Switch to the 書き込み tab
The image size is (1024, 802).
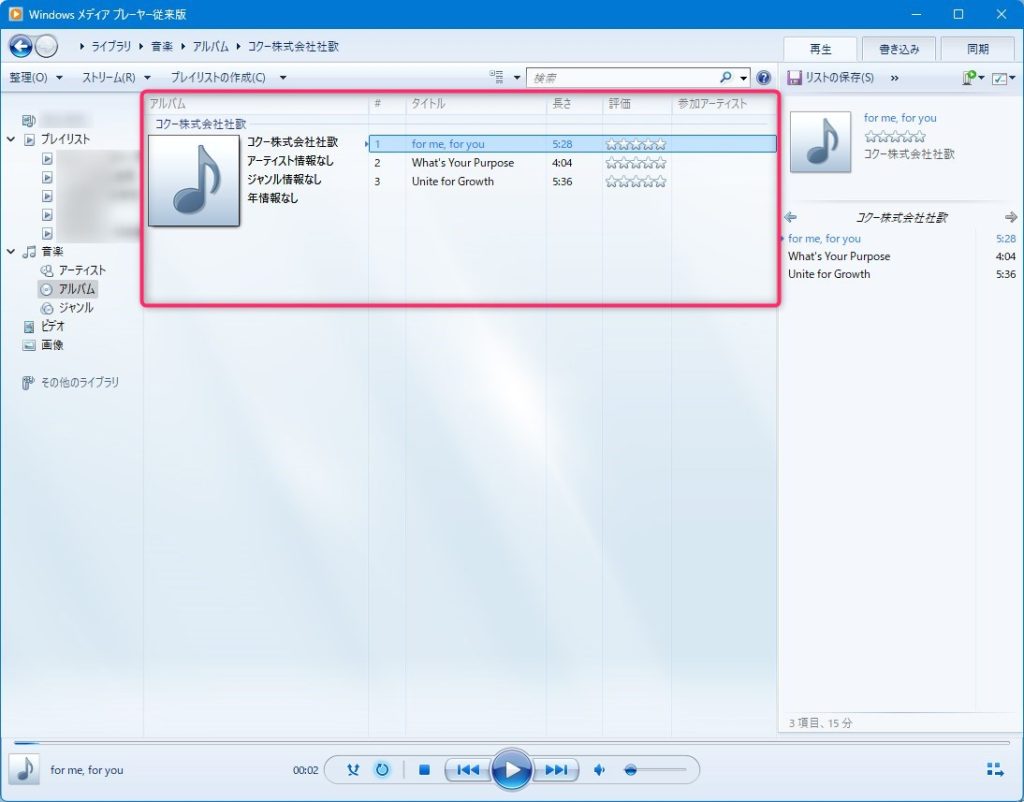[x=899, y=48]
